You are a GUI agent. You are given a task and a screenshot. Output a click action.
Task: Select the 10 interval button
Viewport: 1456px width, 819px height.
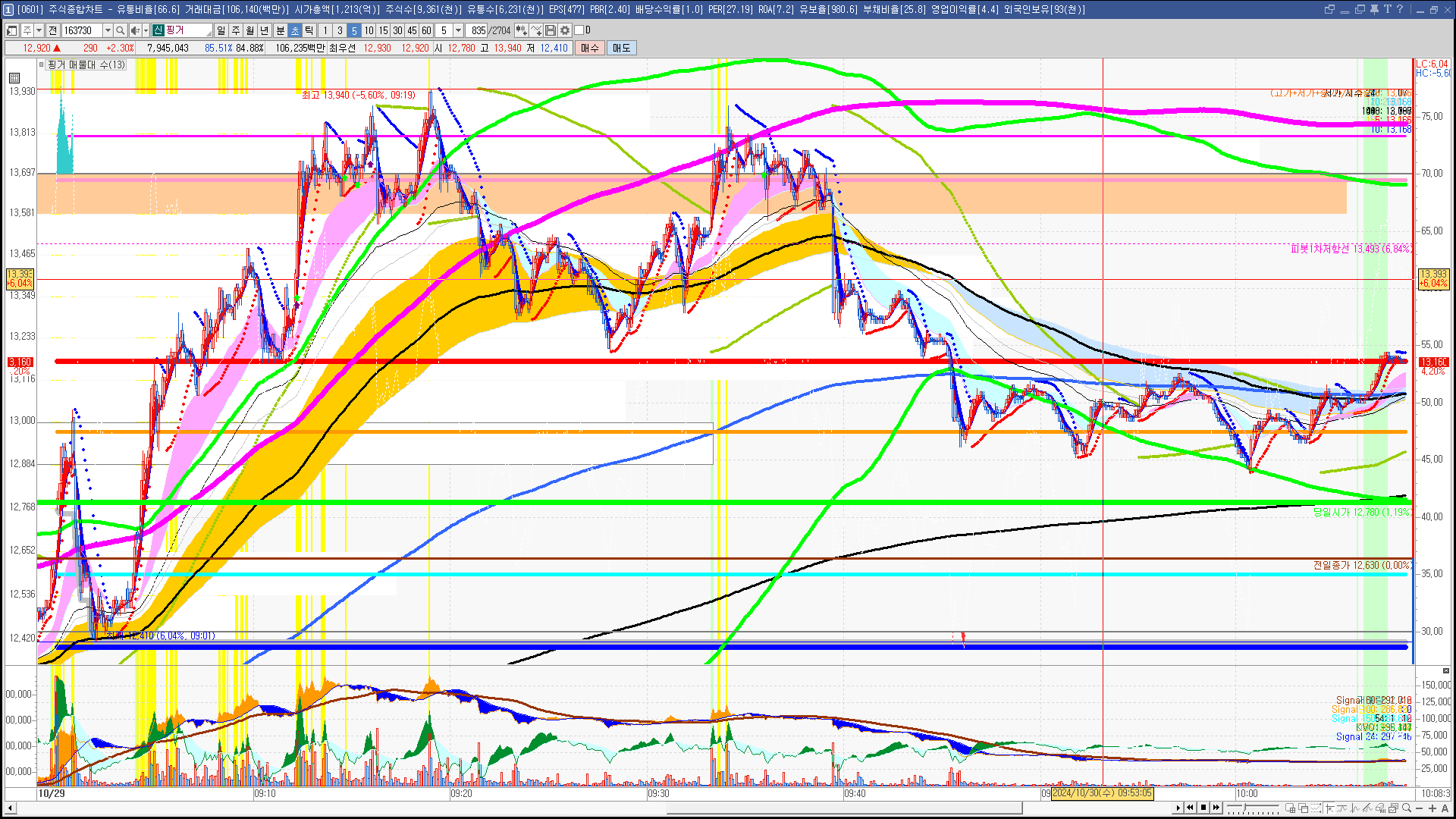369,30
